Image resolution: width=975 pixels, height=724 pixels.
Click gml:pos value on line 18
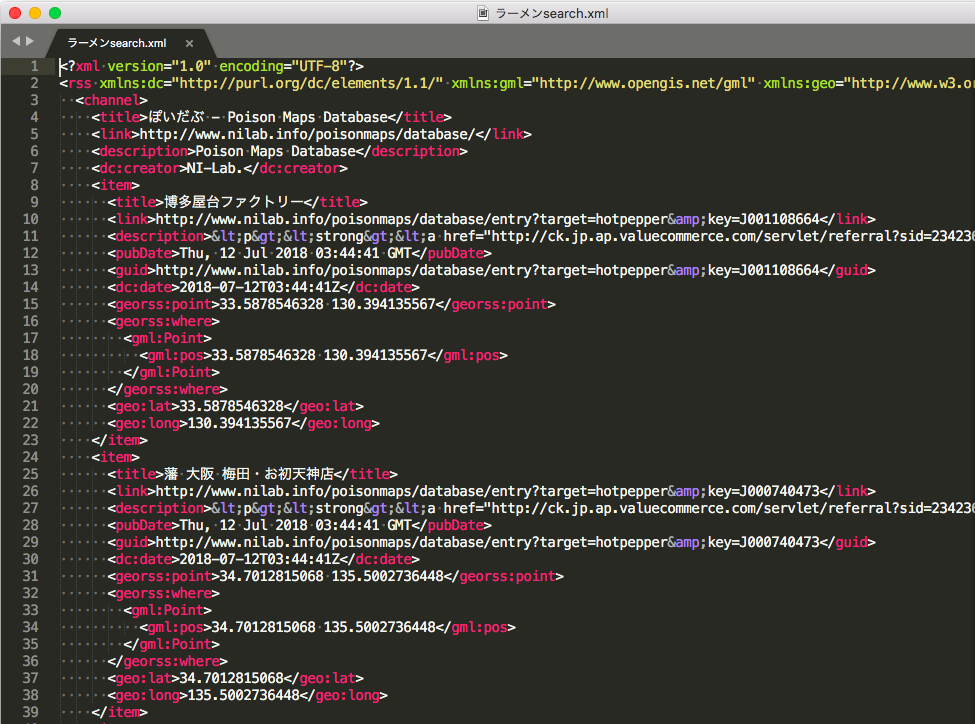point(320,355)
